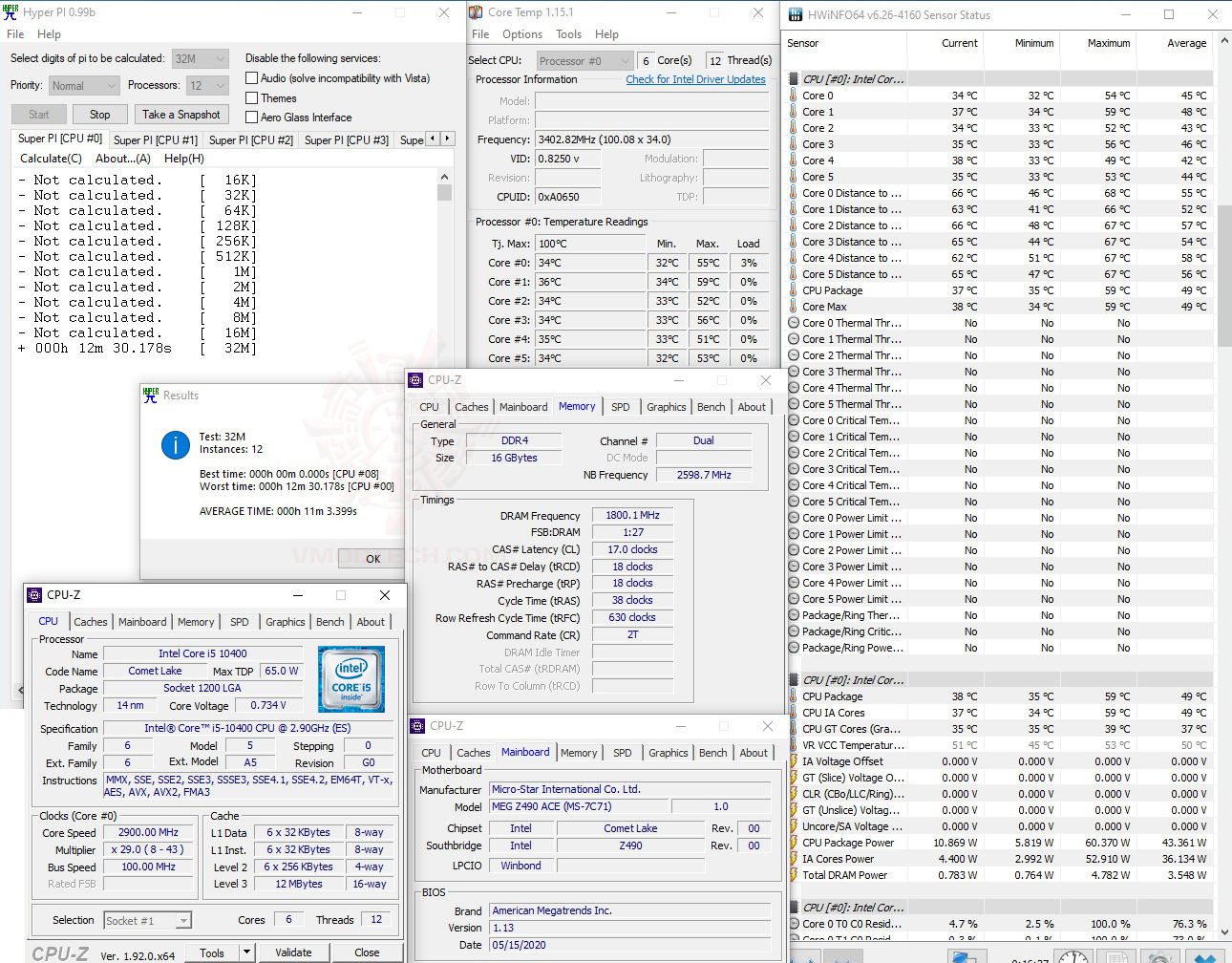Click the chip icon beside the topmost CPU [#0] header
The height and width of the screenshot is (963, 1232).
(794, 79)
